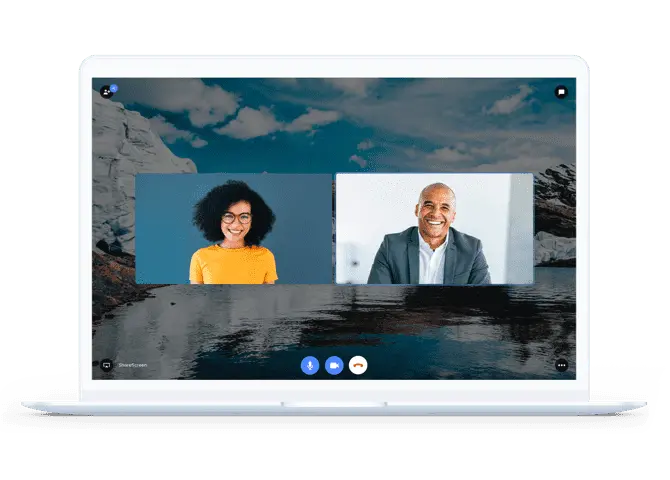Turn off video with the camera button

point(334,365)
